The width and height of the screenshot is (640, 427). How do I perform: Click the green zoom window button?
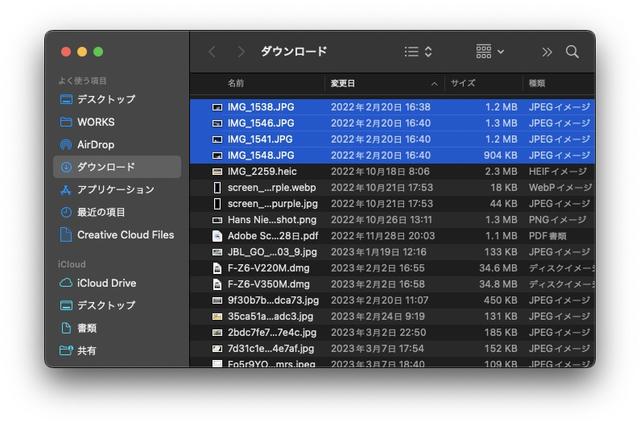click(98, 52)
